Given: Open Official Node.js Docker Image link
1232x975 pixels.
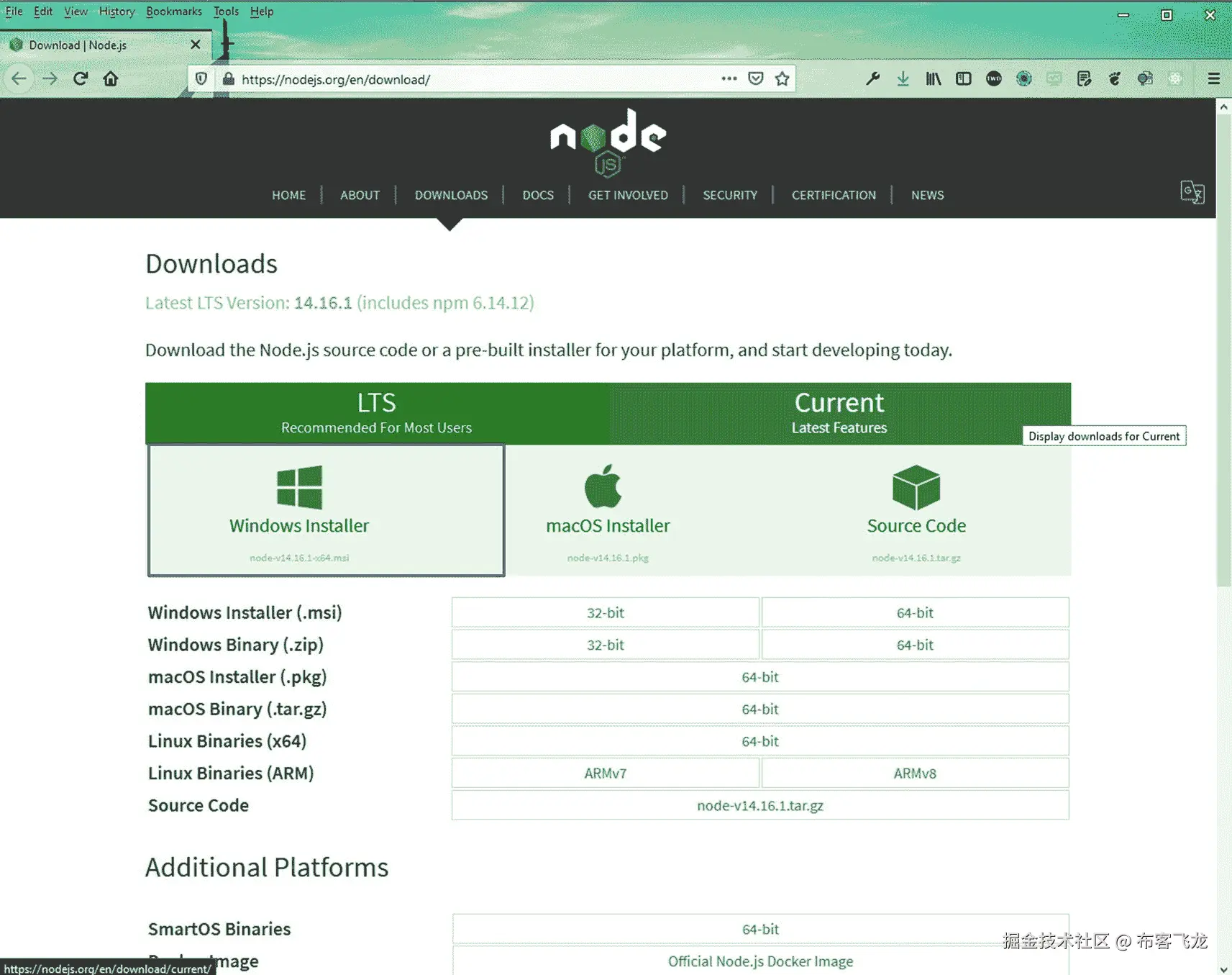Looking at the screenshot, I should (x=760, y=961).
